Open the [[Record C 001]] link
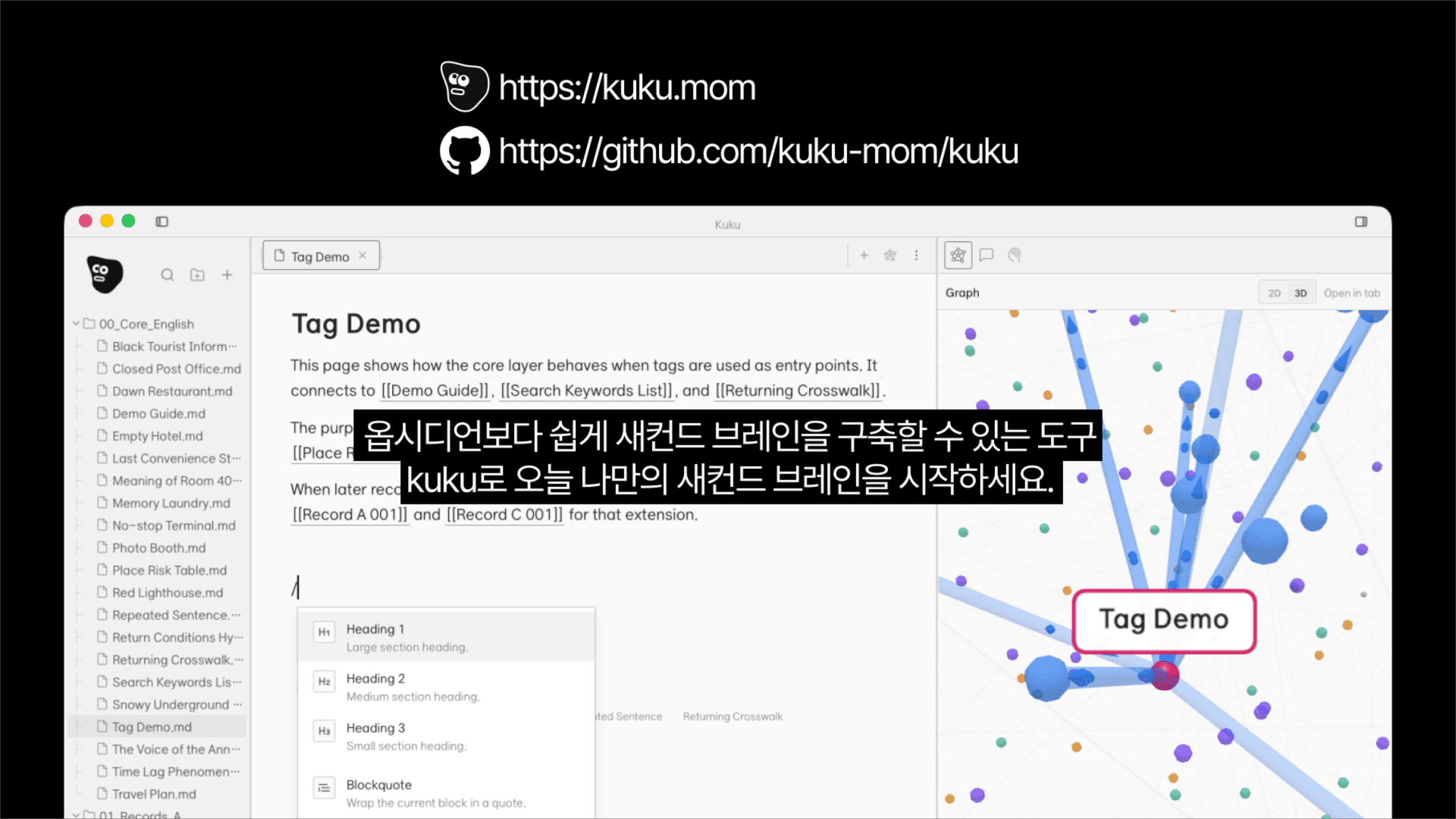 coord(504,515)
